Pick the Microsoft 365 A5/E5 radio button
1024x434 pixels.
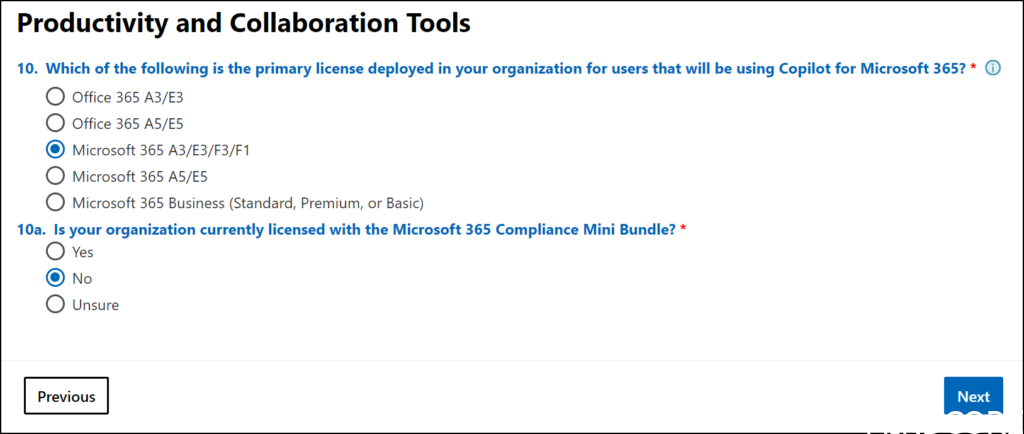(x=55, y=176)
